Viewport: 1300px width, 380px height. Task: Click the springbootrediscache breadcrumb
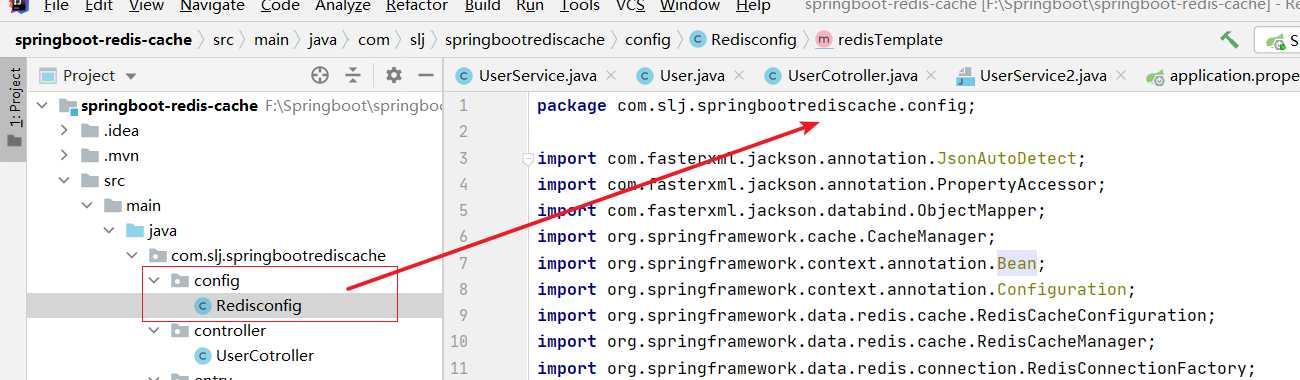(524, 40)
